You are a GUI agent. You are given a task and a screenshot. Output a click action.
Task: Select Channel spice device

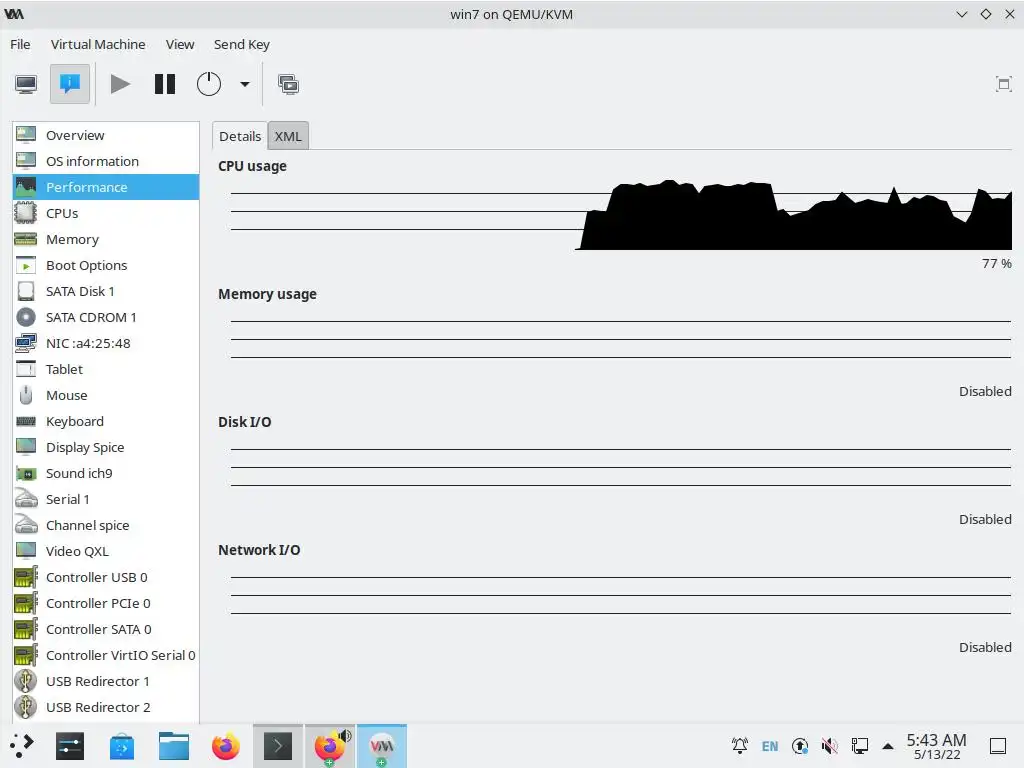coord(106,526)
